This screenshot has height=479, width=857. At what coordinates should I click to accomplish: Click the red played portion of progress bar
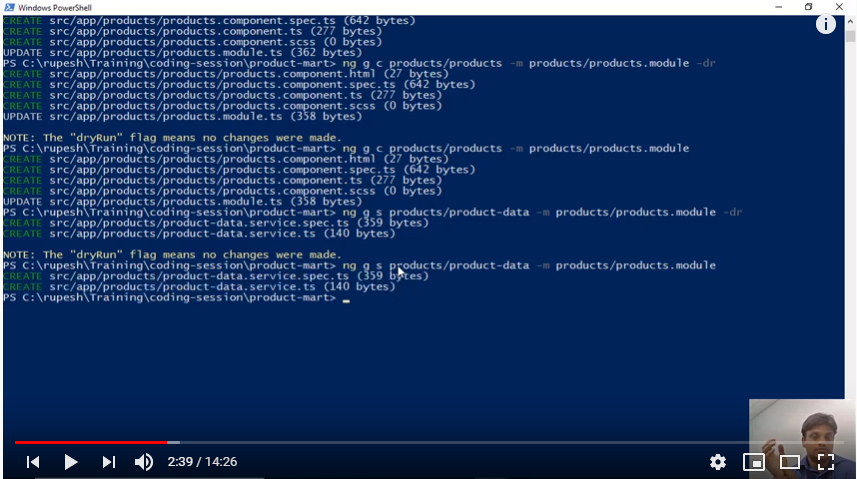(x=90, y=442)
